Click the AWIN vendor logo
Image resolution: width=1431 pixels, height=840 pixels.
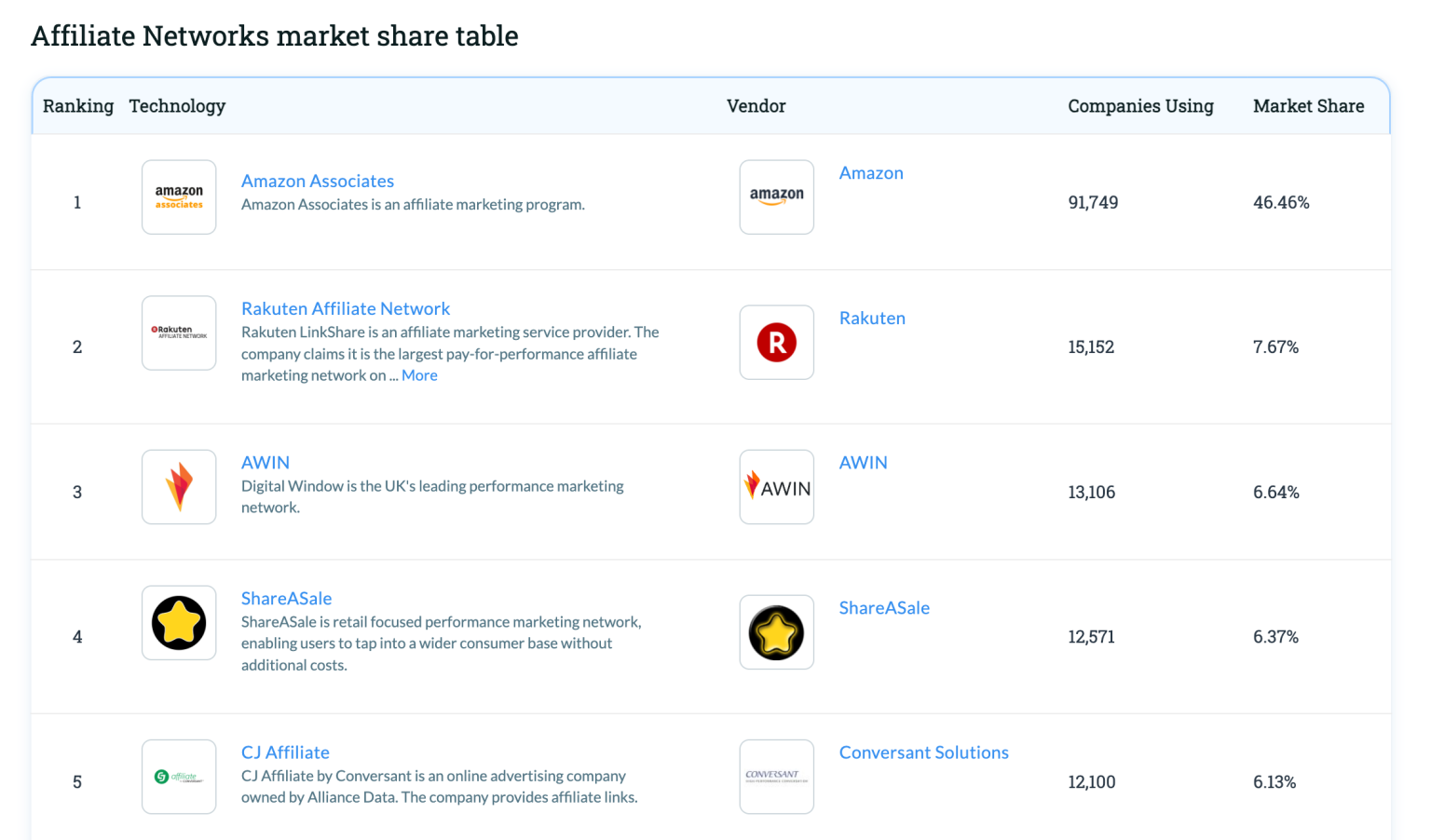click(776, 486)
